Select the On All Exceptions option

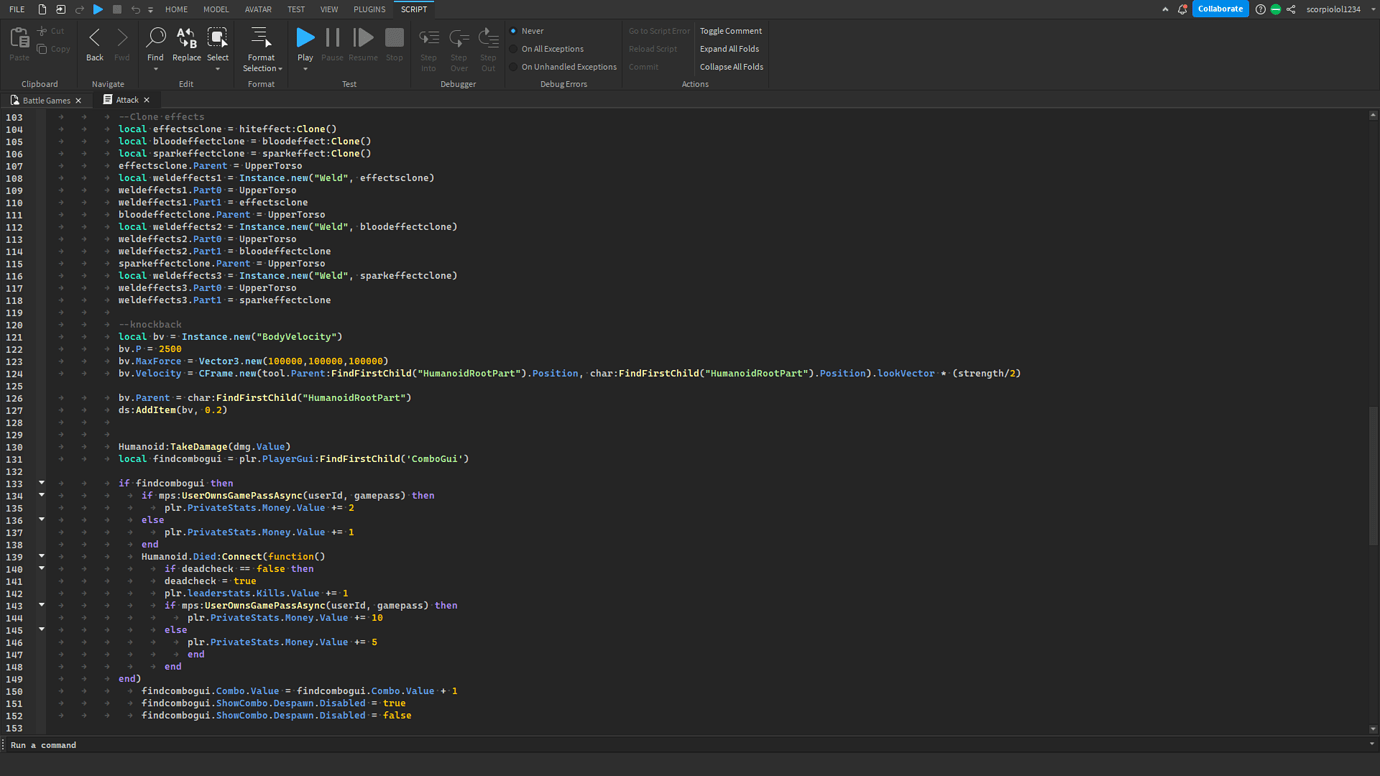[546, 49]
